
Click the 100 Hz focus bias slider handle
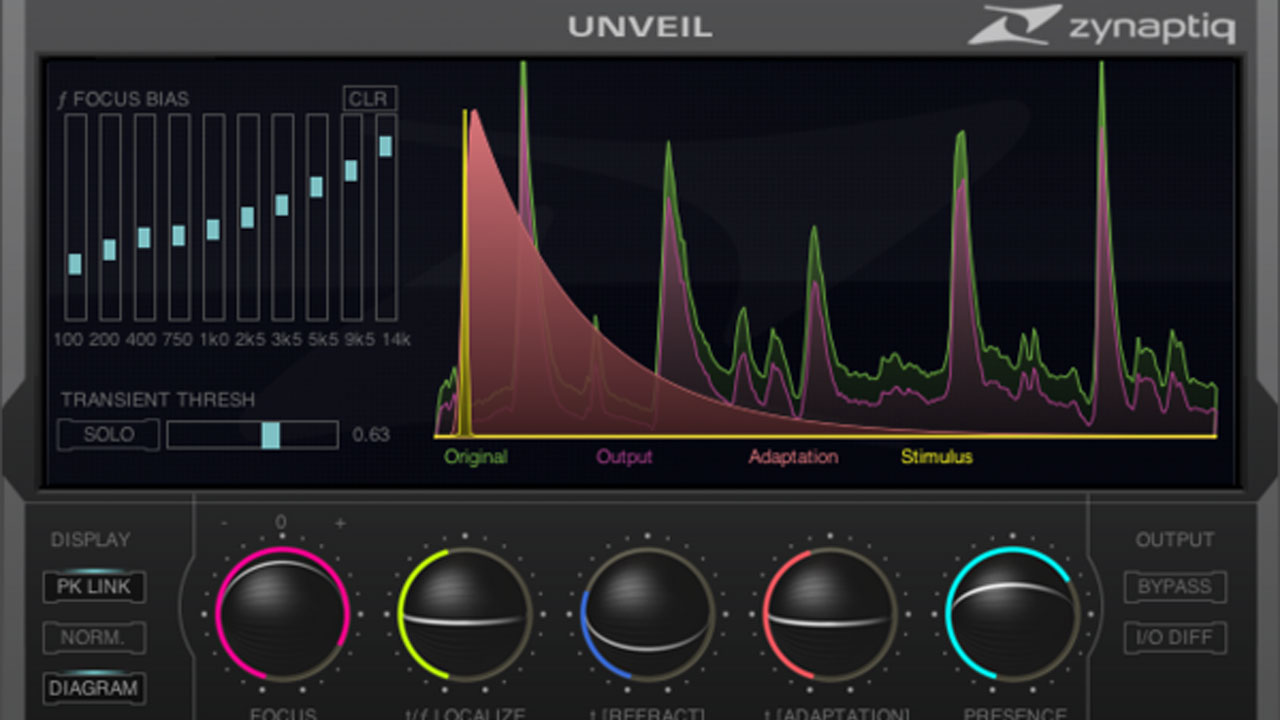(75, 264)
